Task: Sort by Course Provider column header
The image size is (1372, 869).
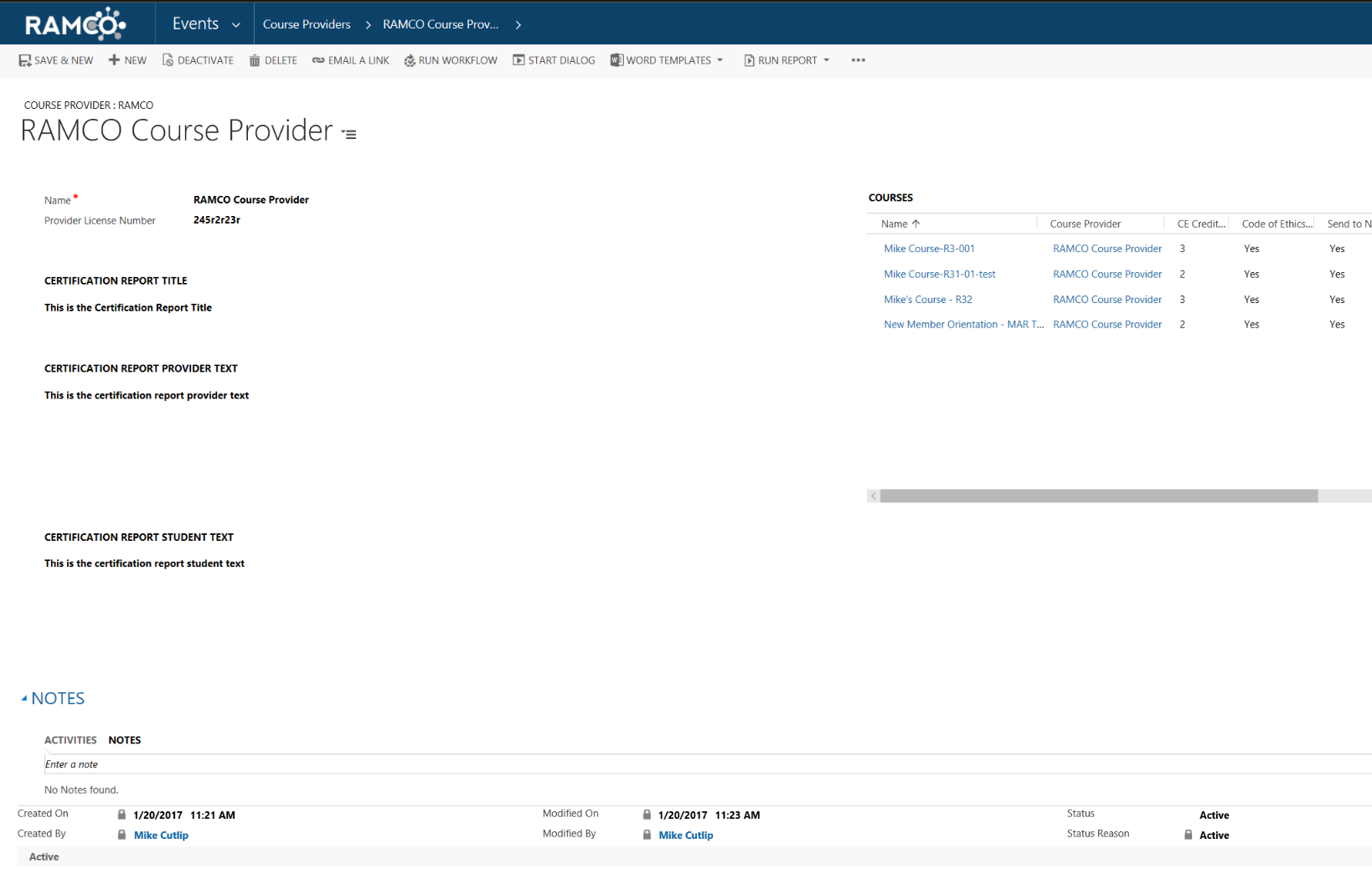Action: (1085, 224)
